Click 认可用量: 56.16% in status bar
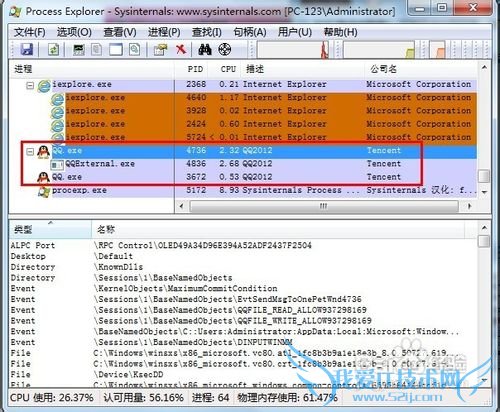 pos(143,398)
